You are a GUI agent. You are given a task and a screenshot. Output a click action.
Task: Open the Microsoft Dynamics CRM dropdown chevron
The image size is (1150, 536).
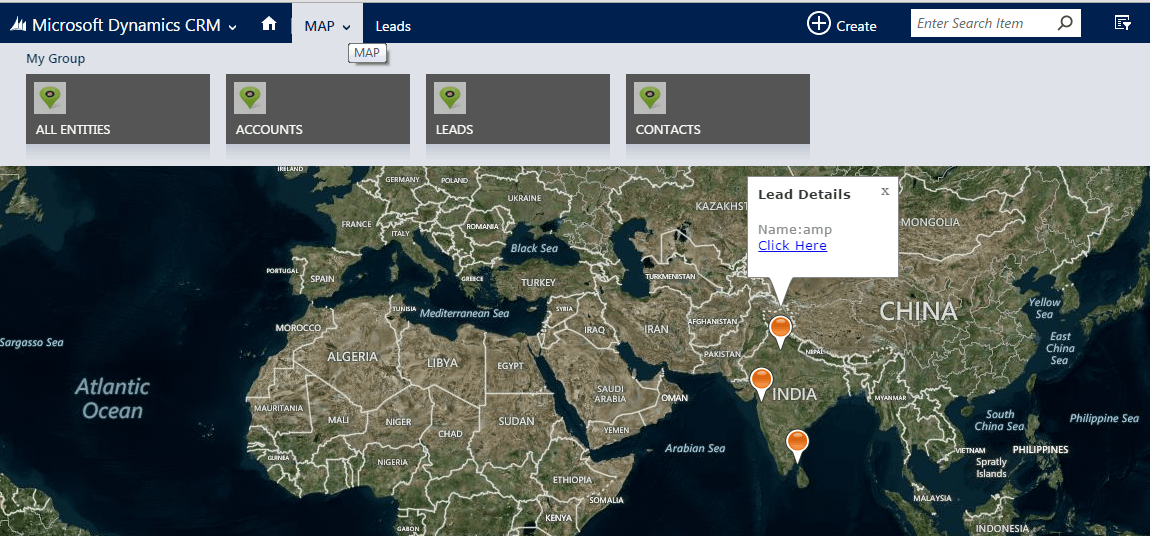pyautogui.click(x=232, y=28)
